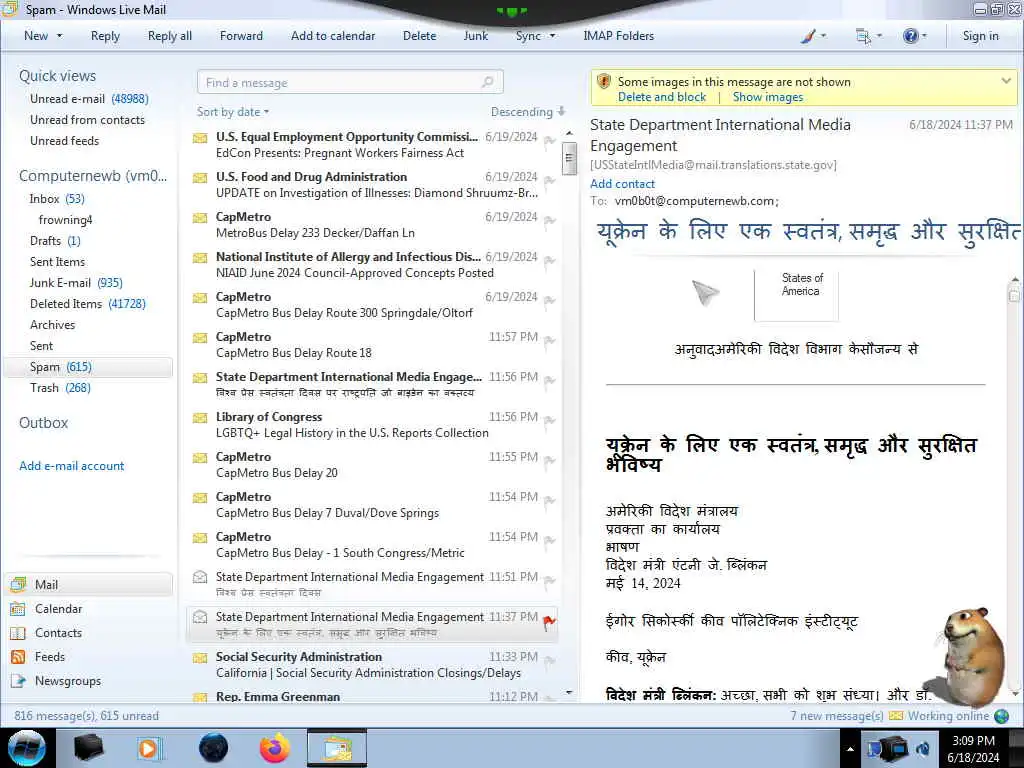The width and height of the screenshot is (1024, 768).
Task: Click the Descending sort arrow icon
Action: [x=562, y=112]
